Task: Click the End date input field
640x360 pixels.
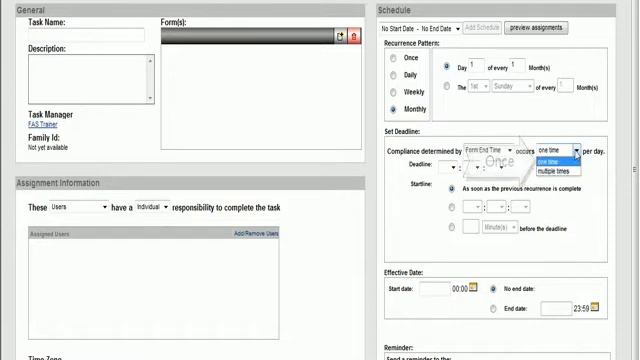Action: click(556, 309)
